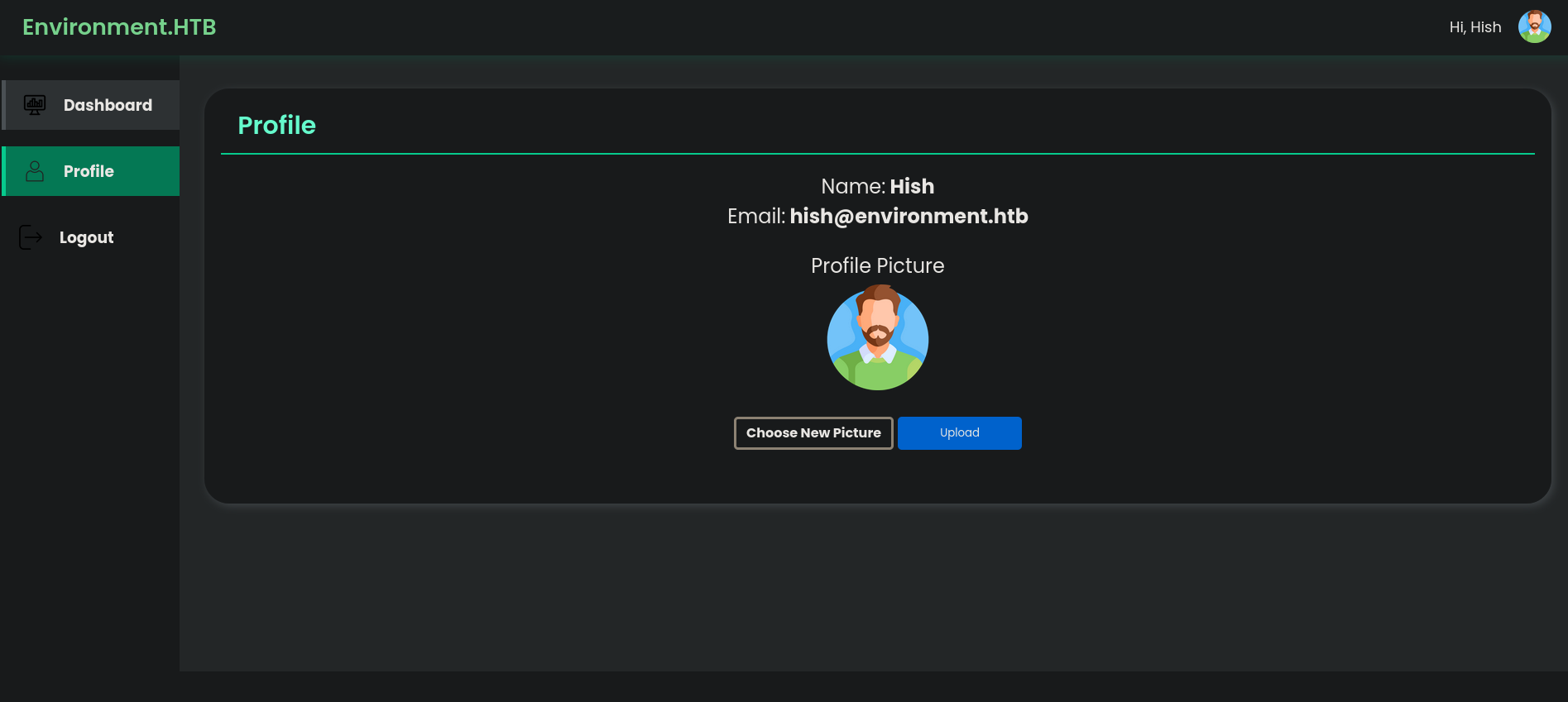1568x702 pixels.
Task: Select the Logout text in sidebar
Action: [86, 237]
